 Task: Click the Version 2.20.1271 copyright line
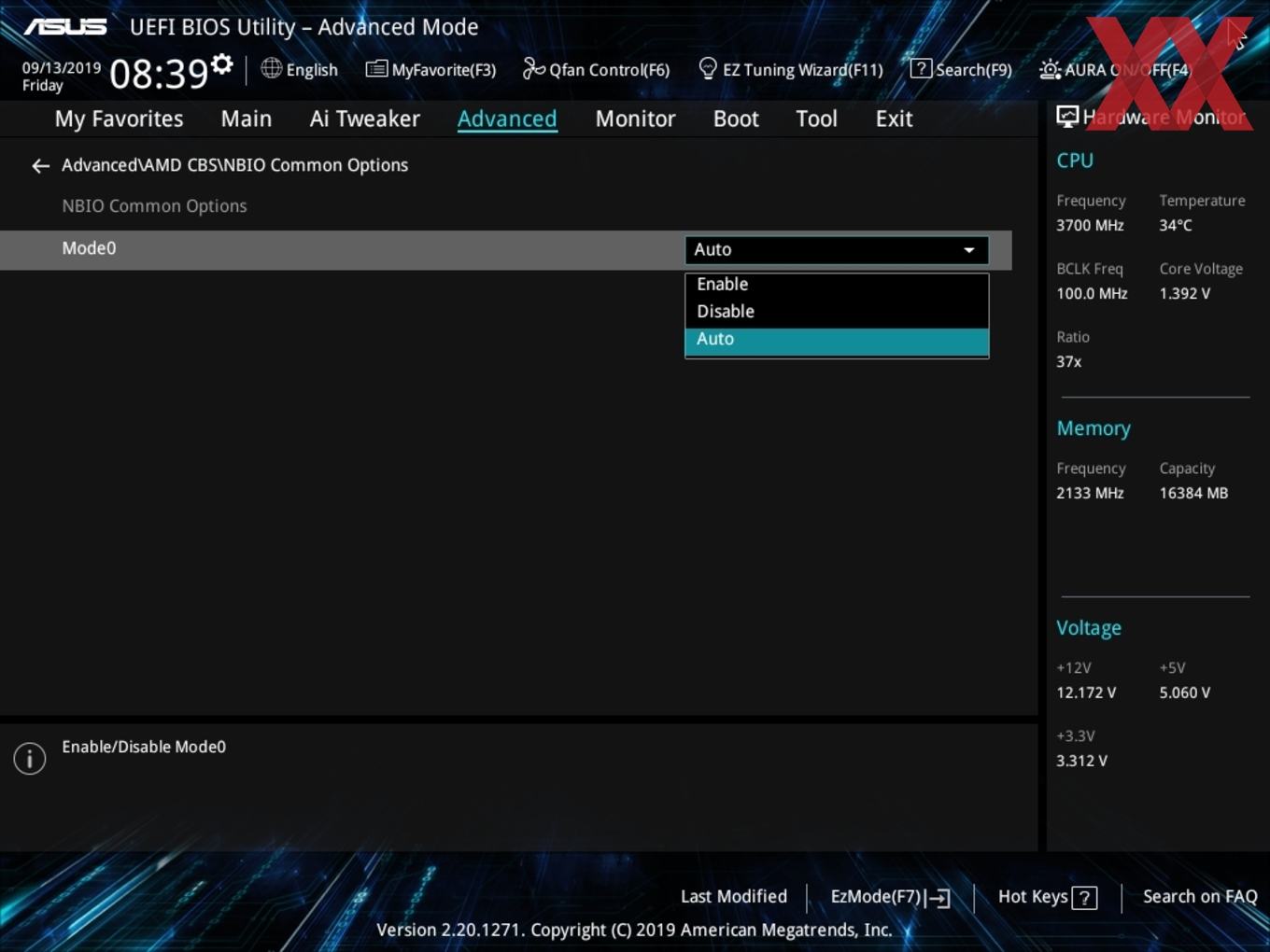coord(634,930)
